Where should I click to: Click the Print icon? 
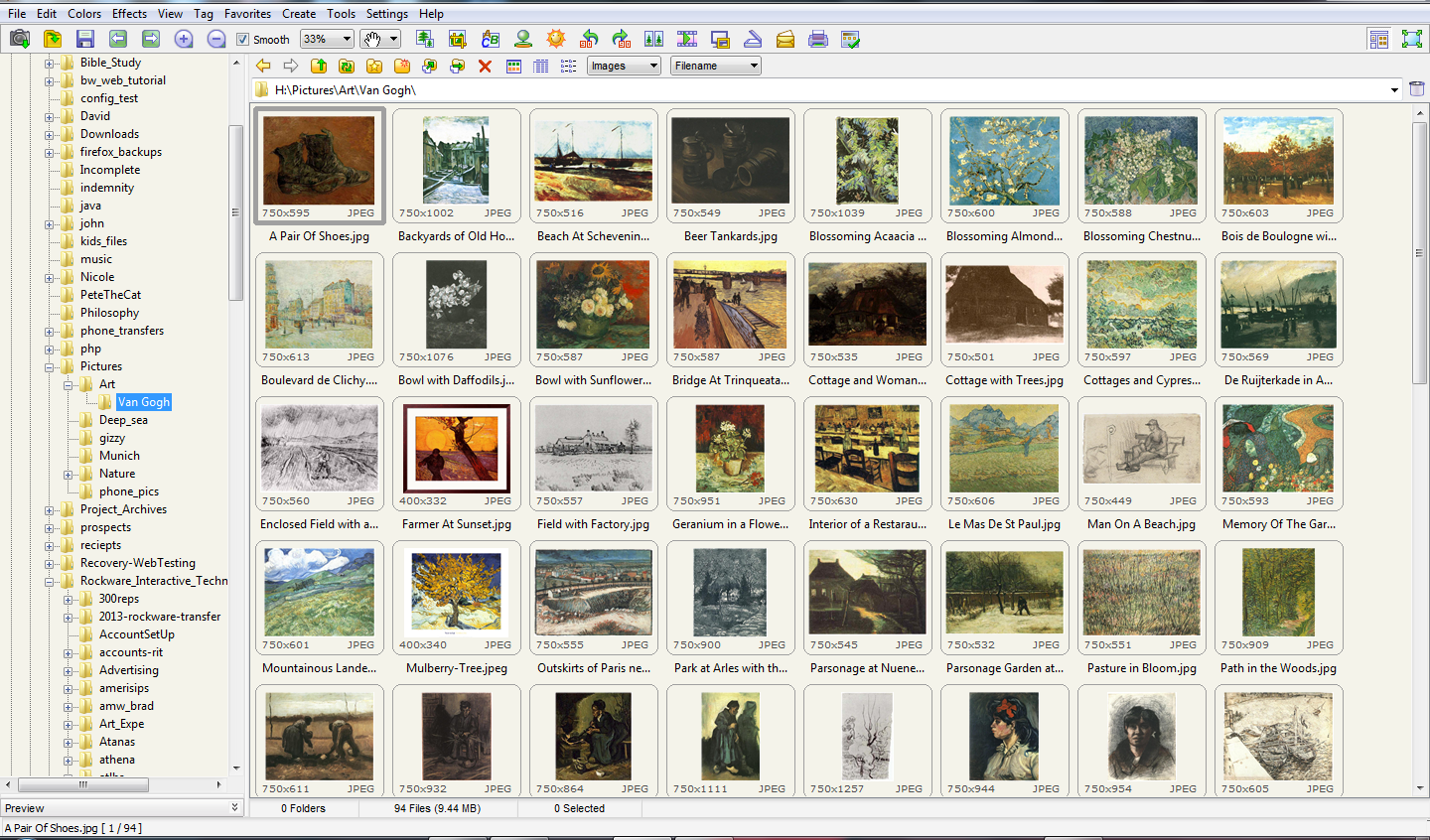tap(818, 39)
